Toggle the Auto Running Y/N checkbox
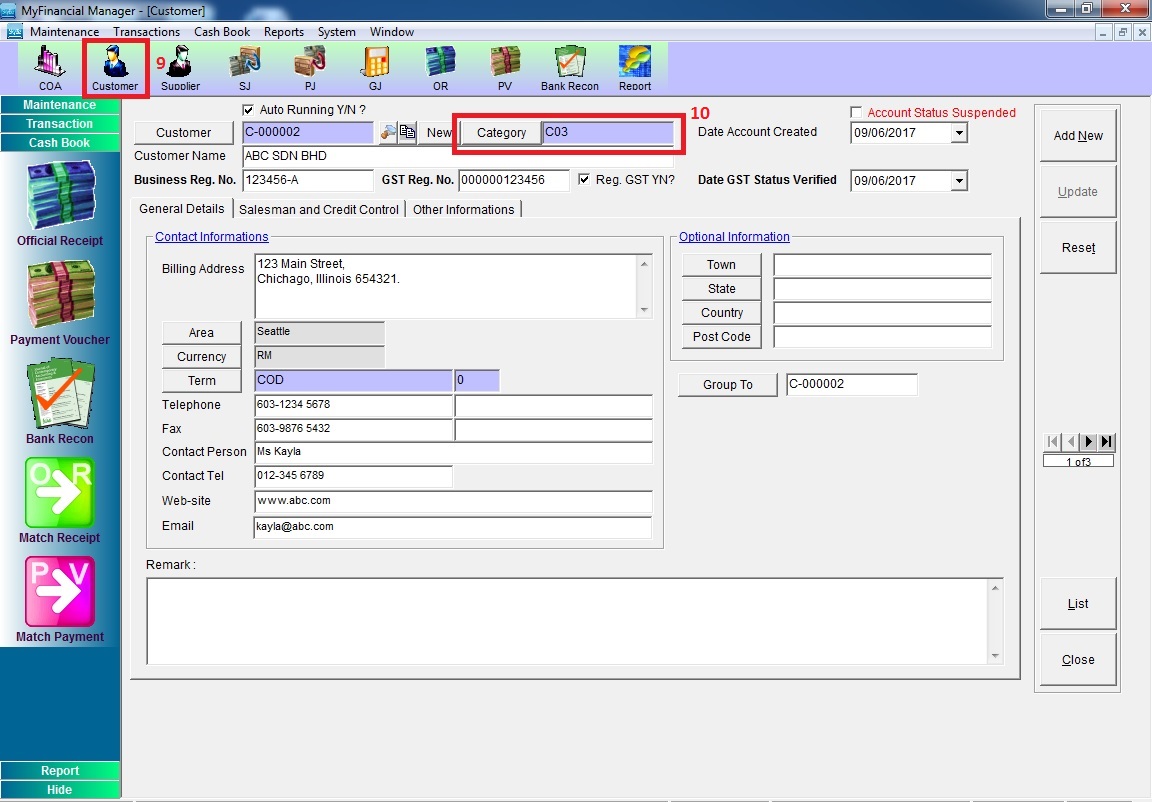 248,110
